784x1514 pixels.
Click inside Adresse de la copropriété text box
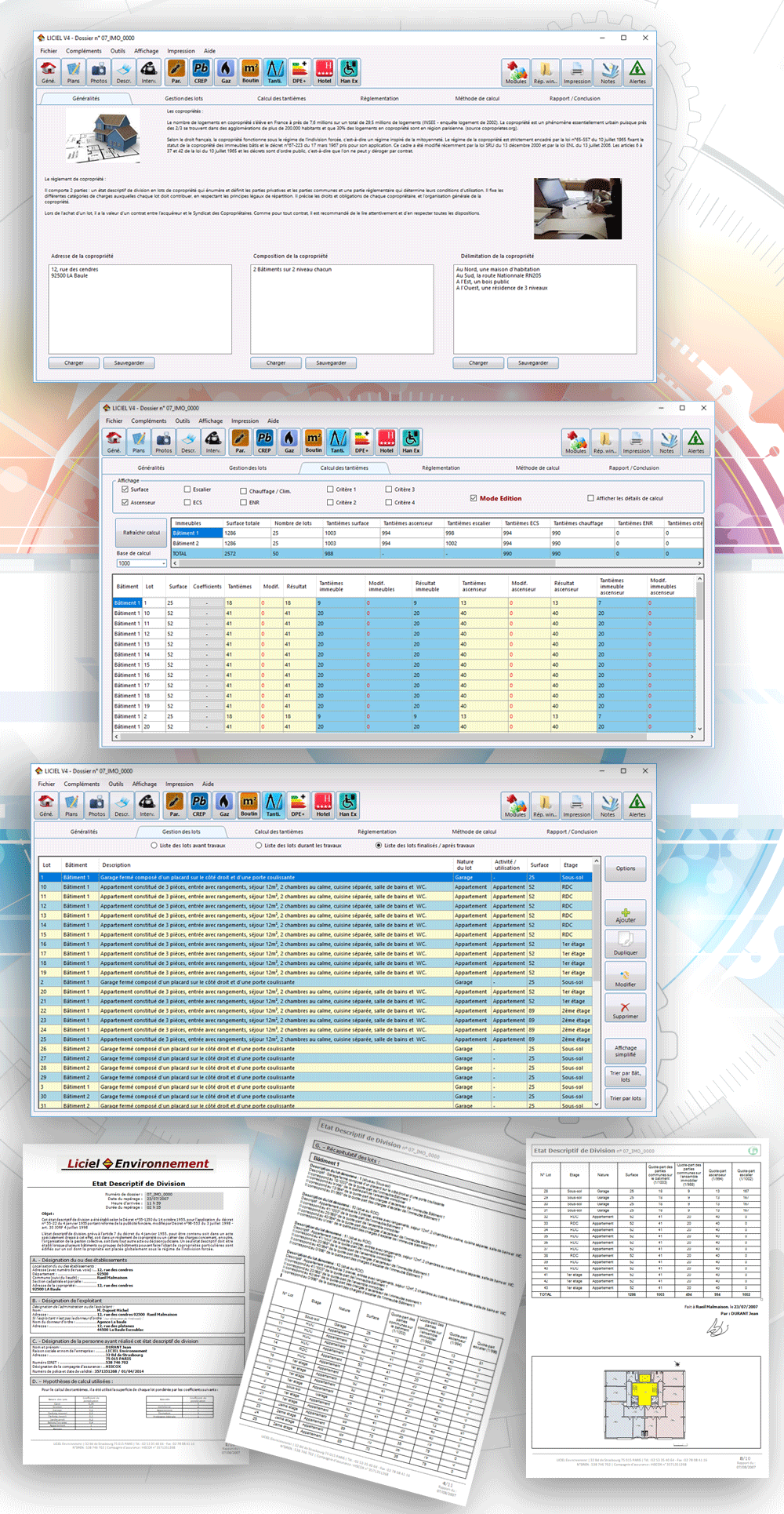tap(140, 309)
